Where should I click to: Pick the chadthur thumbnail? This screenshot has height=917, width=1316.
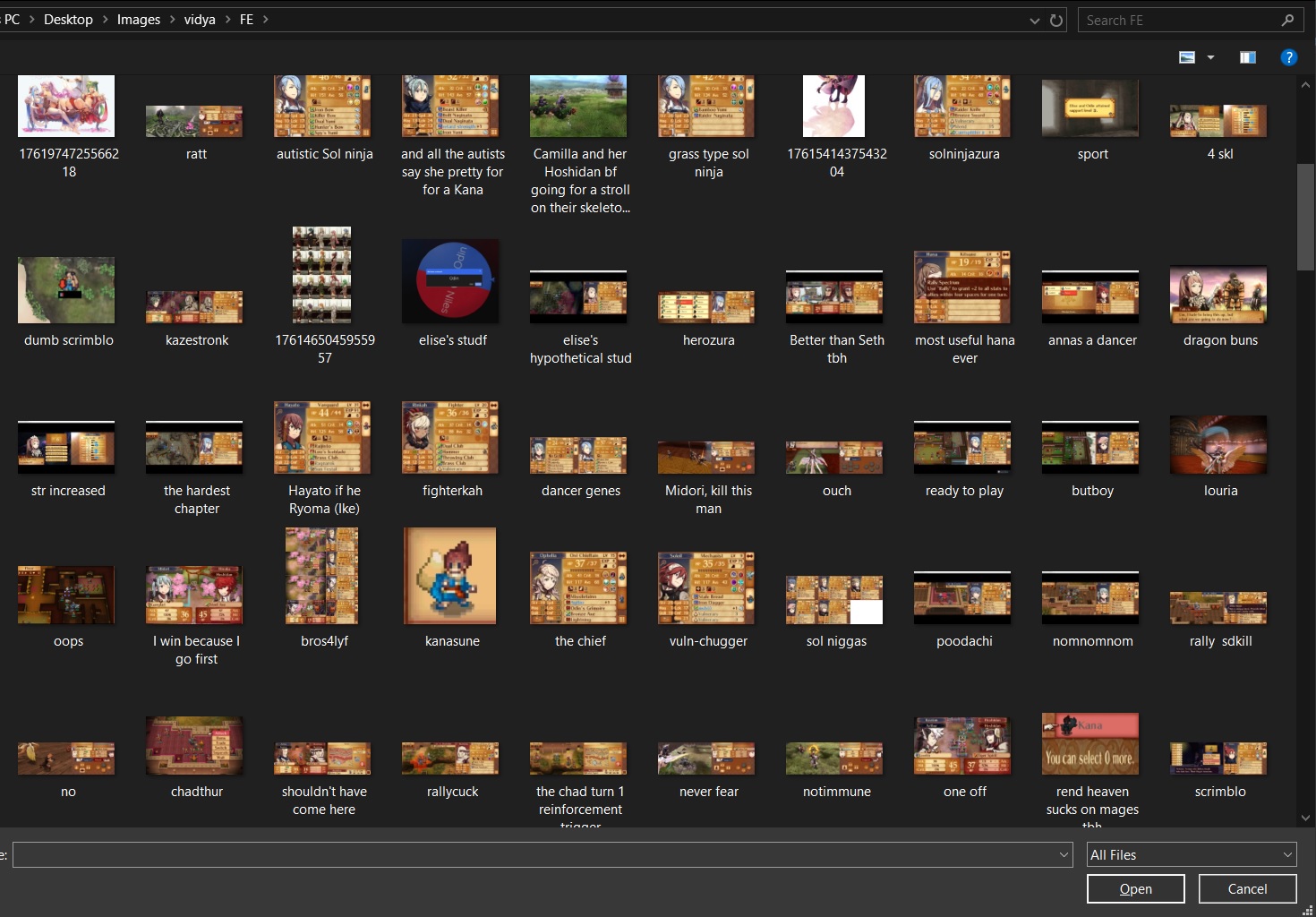click(x=194, y=745)
